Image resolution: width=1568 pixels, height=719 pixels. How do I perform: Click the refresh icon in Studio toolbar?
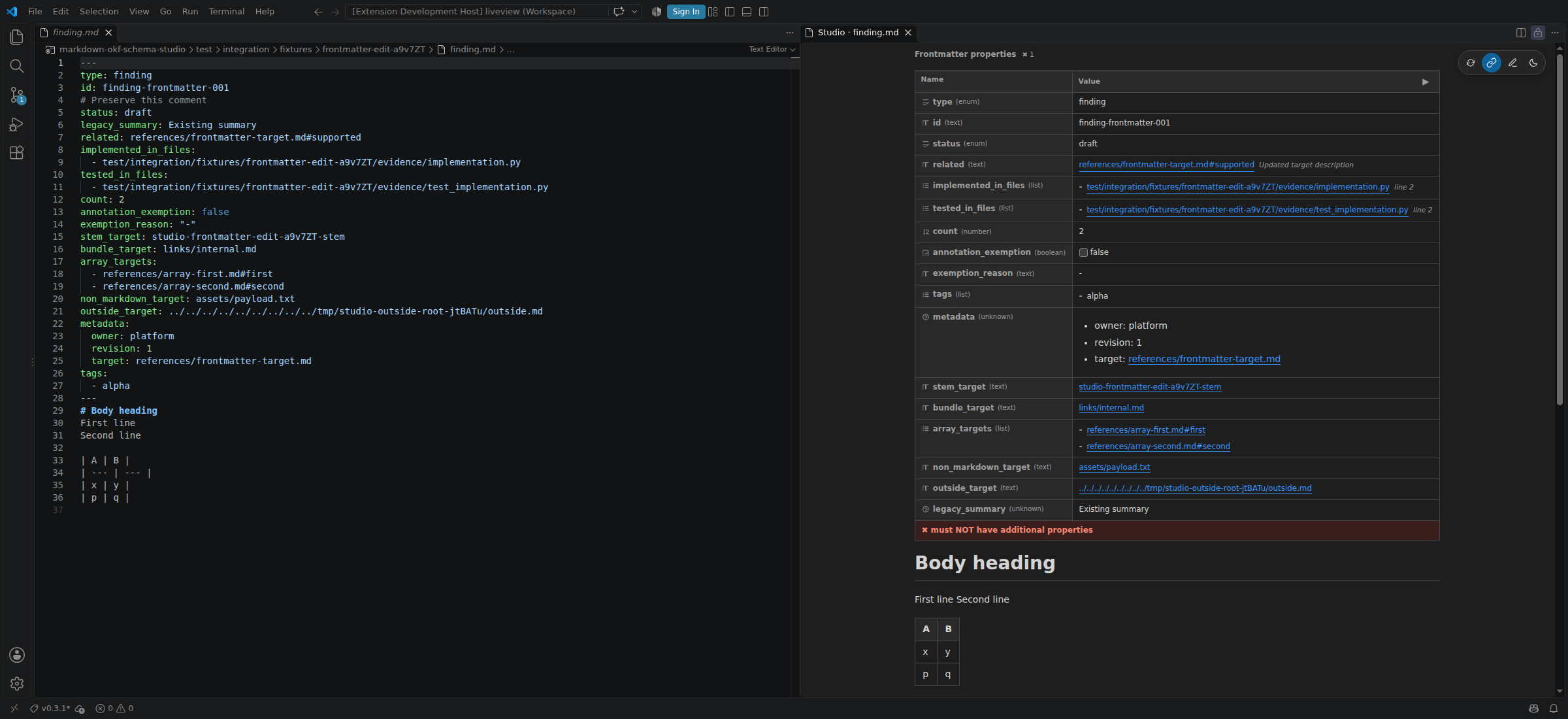(1470, 63)
